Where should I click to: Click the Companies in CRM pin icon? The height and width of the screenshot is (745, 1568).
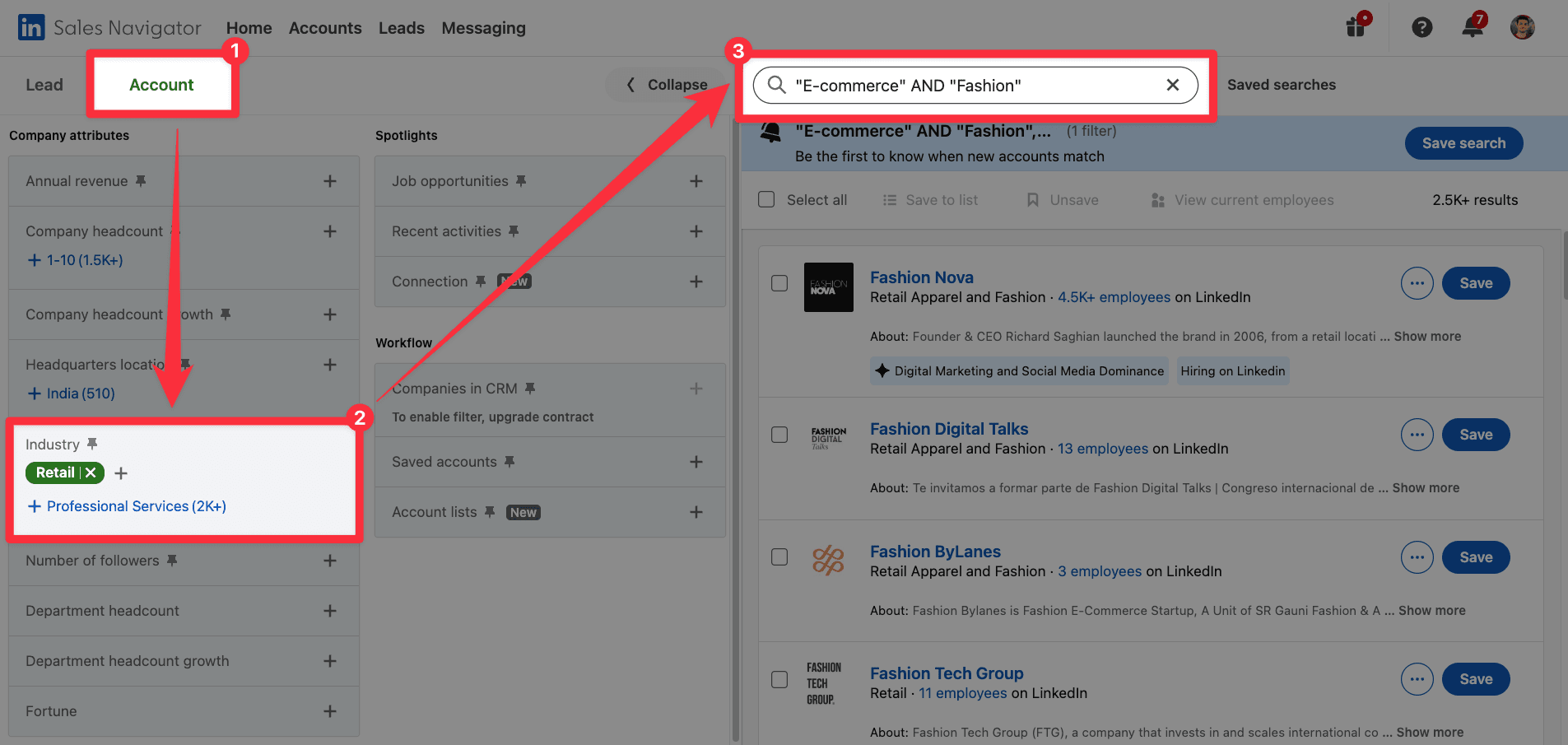click(x=530, y=388)
